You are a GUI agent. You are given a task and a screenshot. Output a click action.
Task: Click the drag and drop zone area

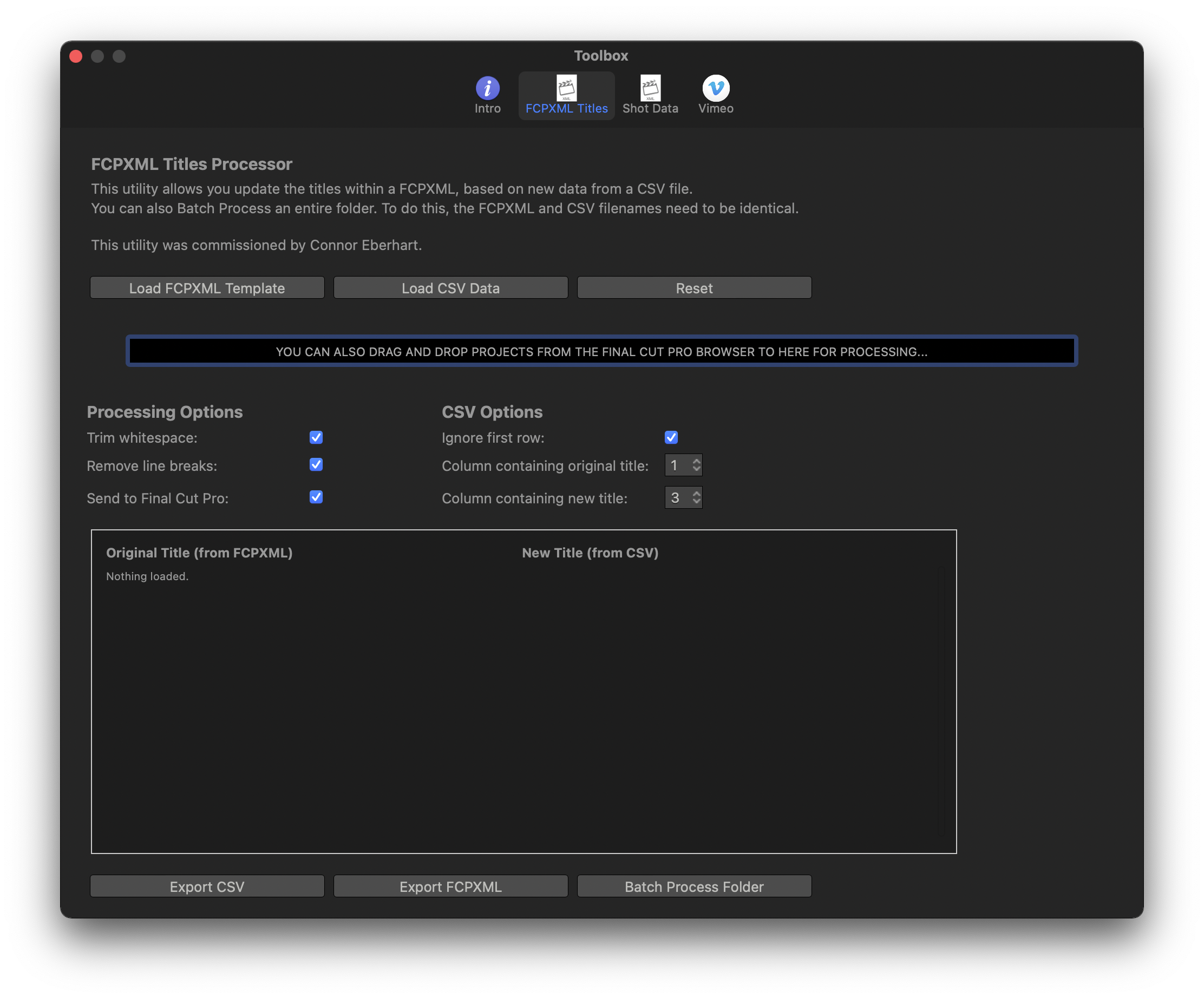click(602, 351)
